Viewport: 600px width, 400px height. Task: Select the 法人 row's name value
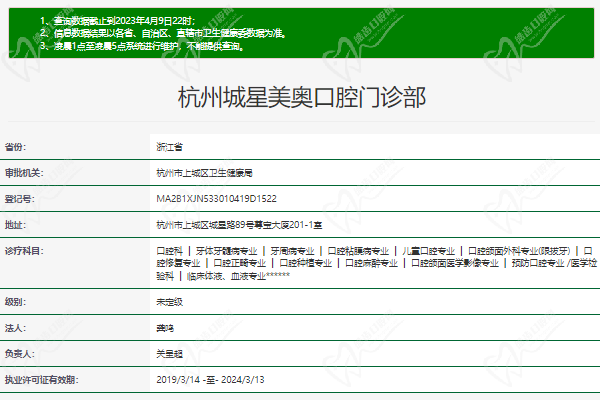tap(165, 328)
